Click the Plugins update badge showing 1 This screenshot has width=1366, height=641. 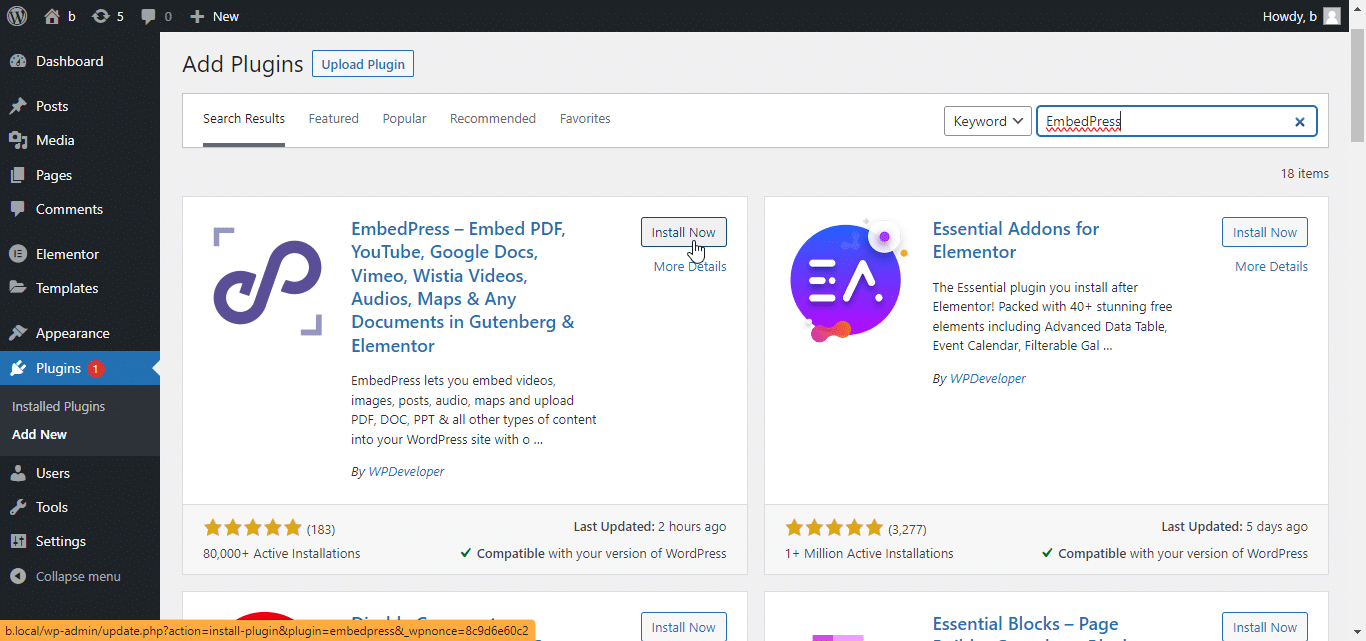(95, 368)
